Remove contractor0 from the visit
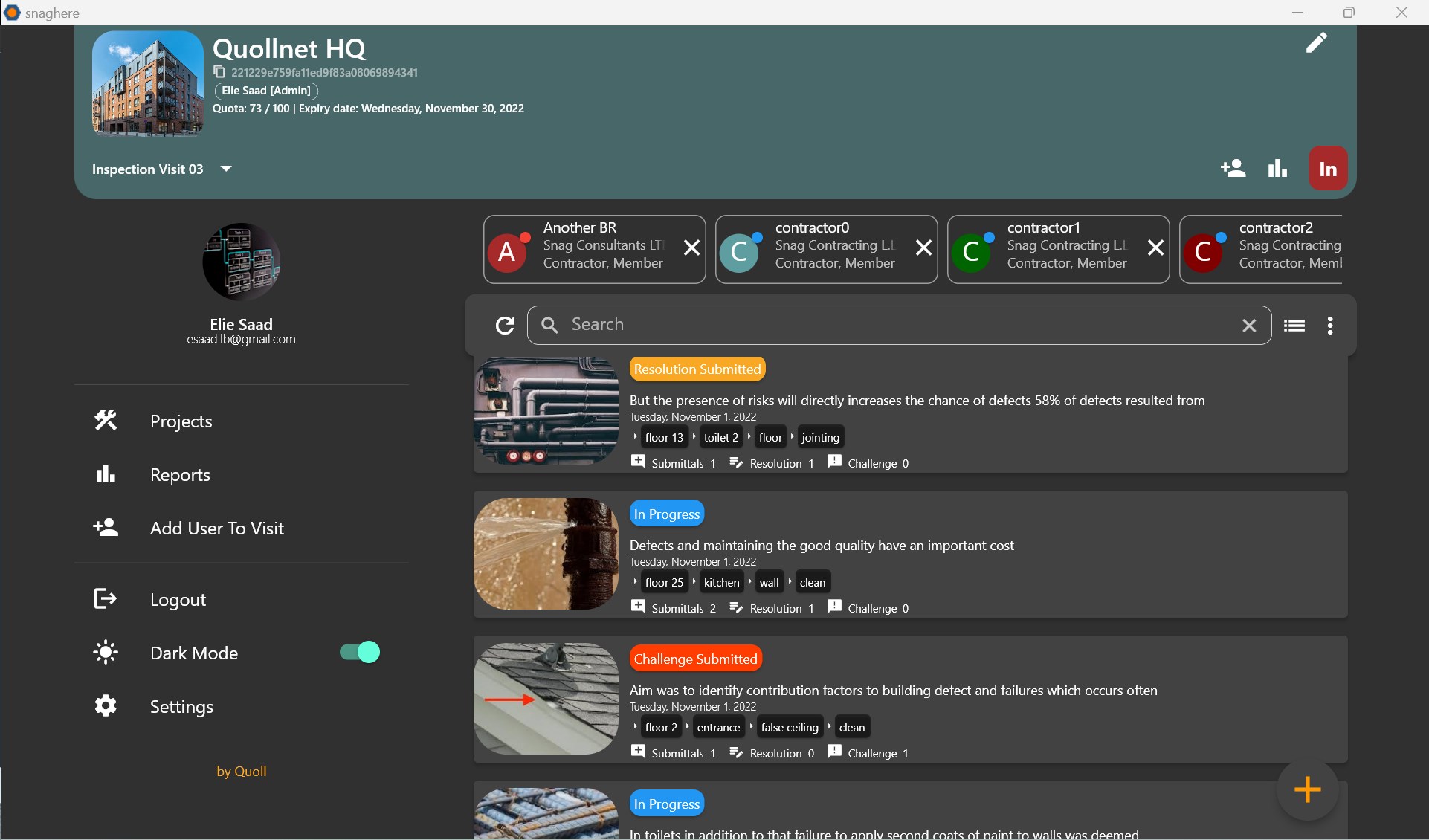The height and width of the screenshot is (840, 1429). pyautogui.click(x=923, y=248)
